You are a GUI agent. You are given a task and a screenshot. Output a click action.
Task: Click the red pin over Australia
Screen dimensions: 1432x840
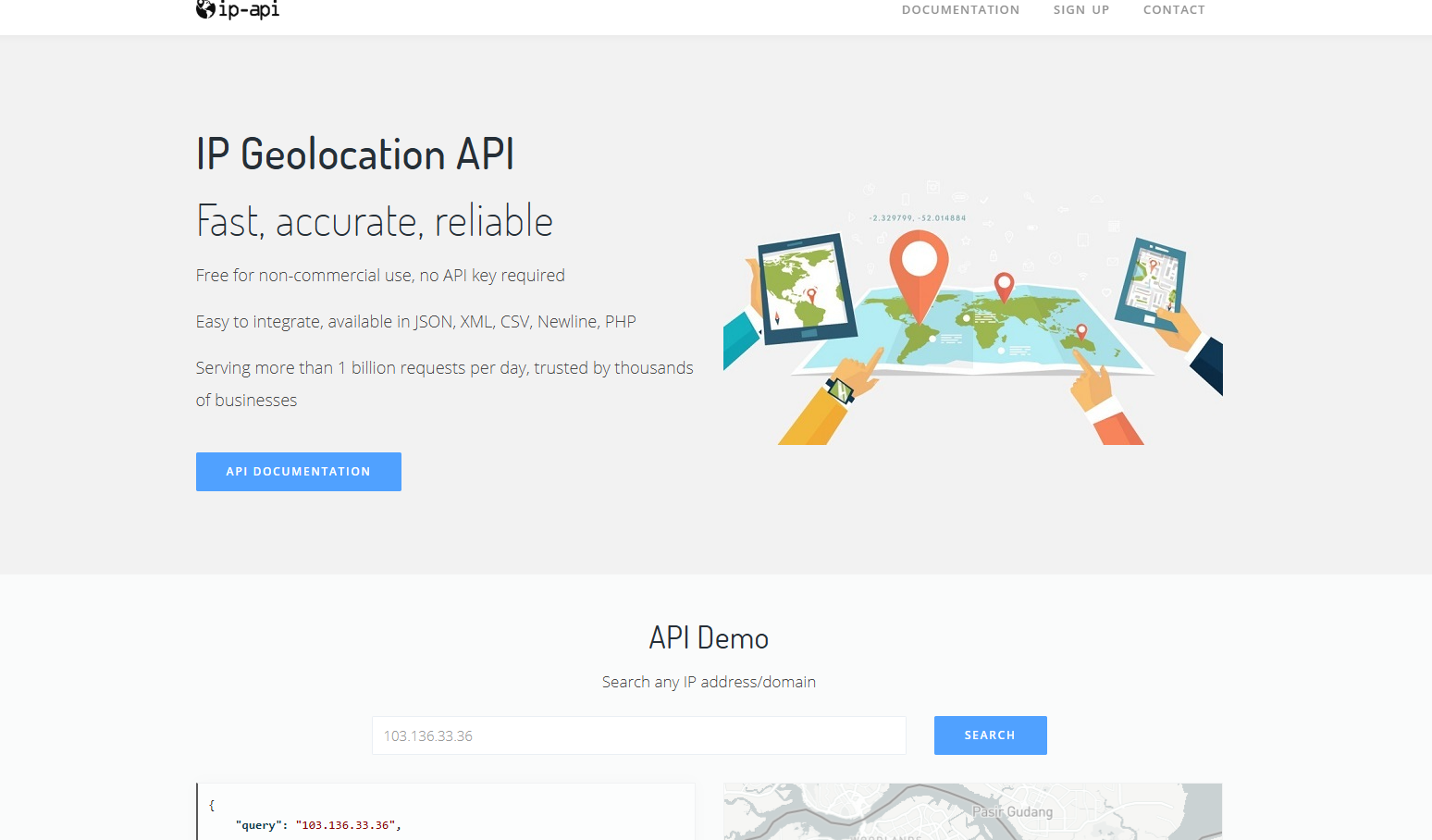pos(1081,332)
